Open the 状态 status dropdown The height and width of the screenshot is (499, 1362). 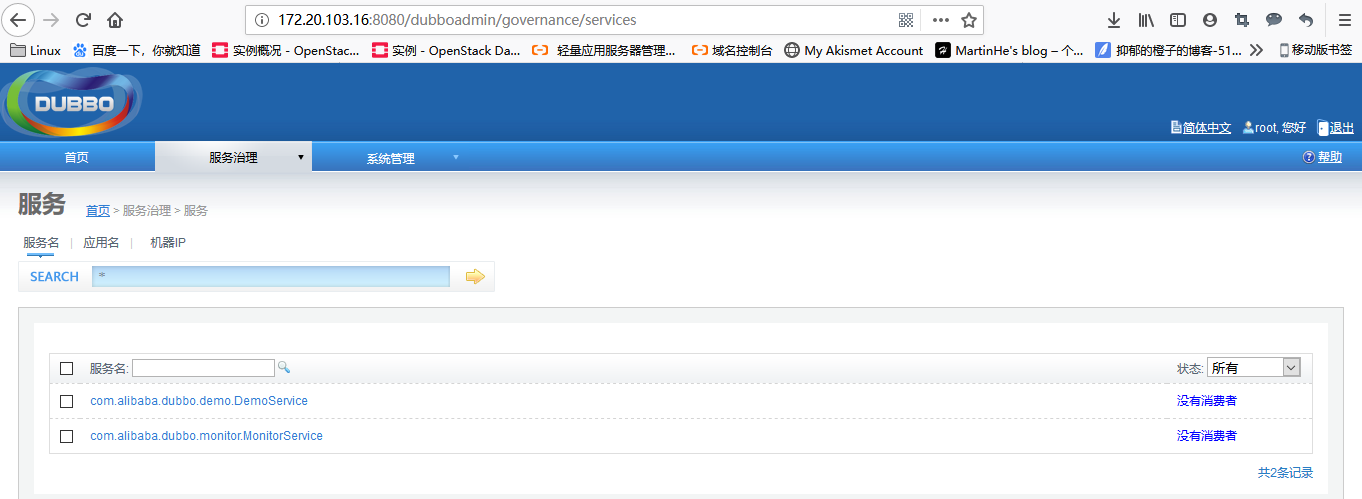(1253, 368)
